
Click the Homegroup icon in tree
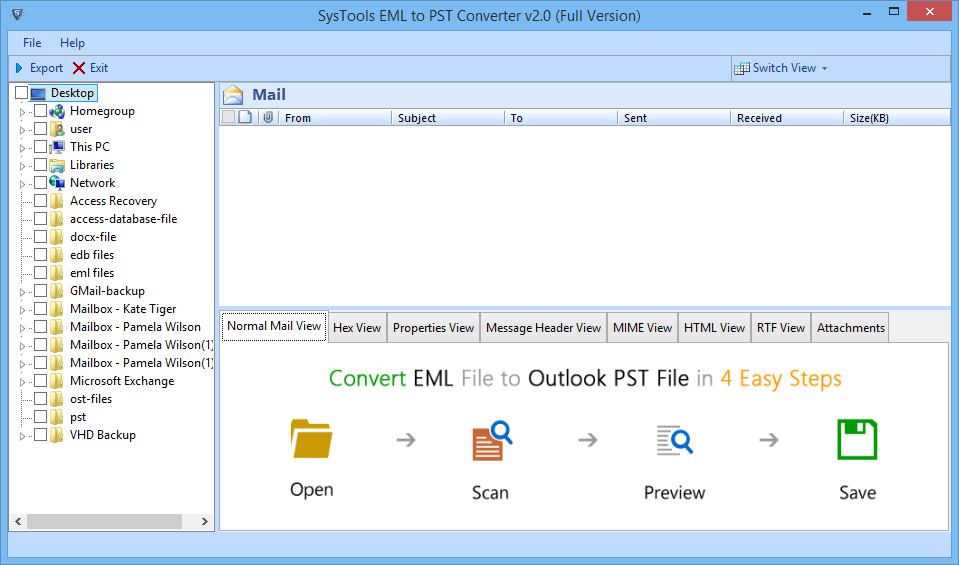[x=57, y=111]
